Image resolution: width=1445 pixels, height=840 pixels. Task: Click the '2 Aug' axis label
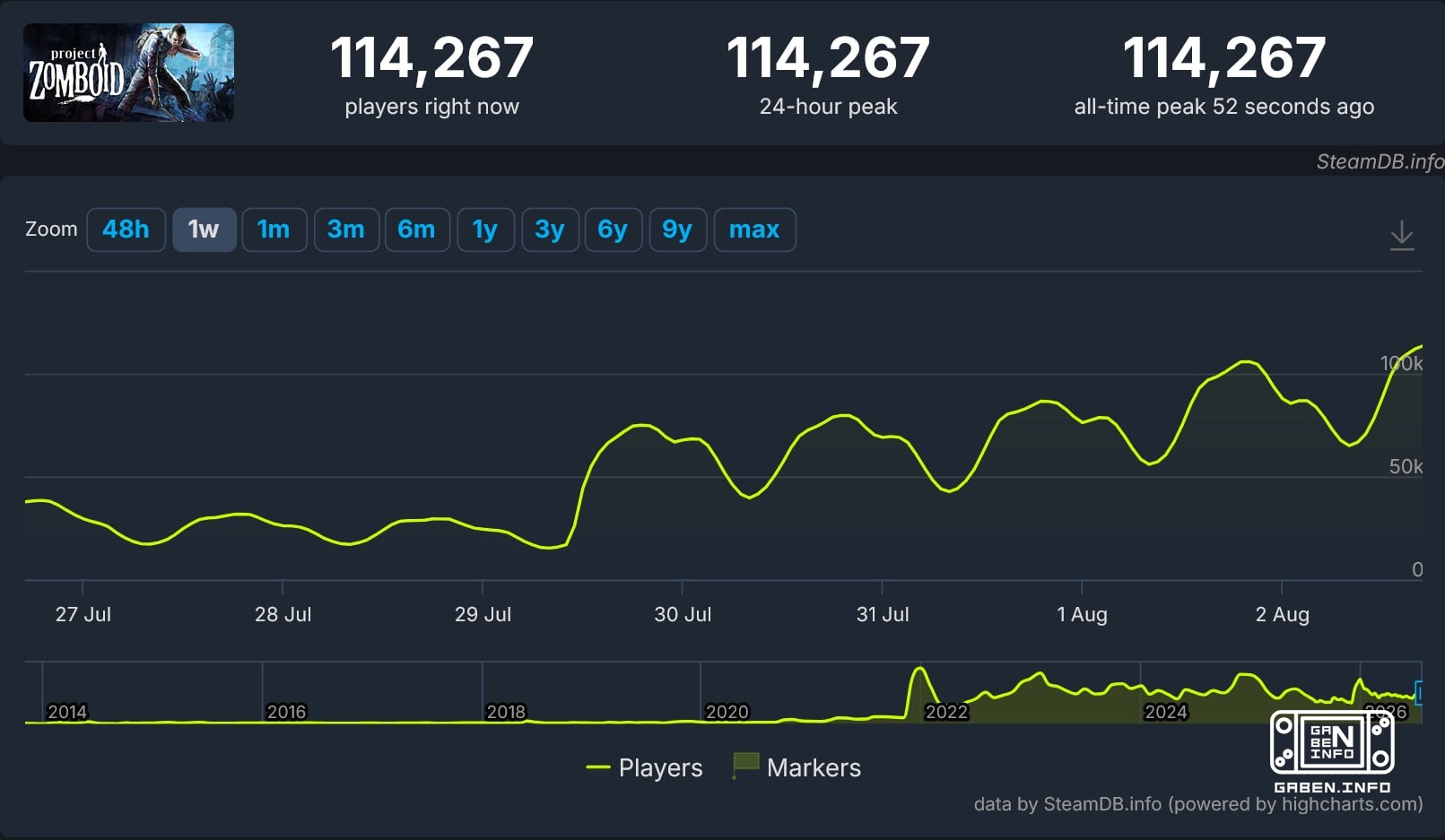tap(1282, 614)
